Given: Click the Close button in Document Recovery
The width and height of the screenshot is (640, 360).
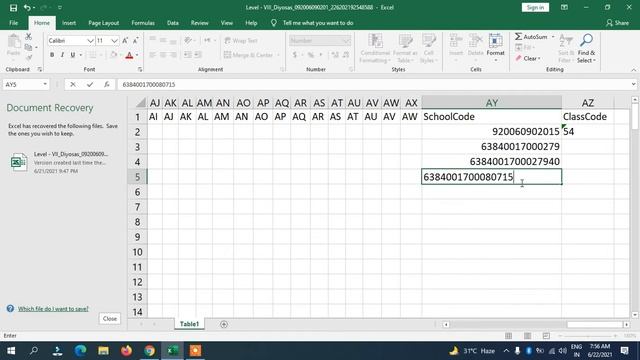Looking at the screenshot, I should click(x=110, y=318).
